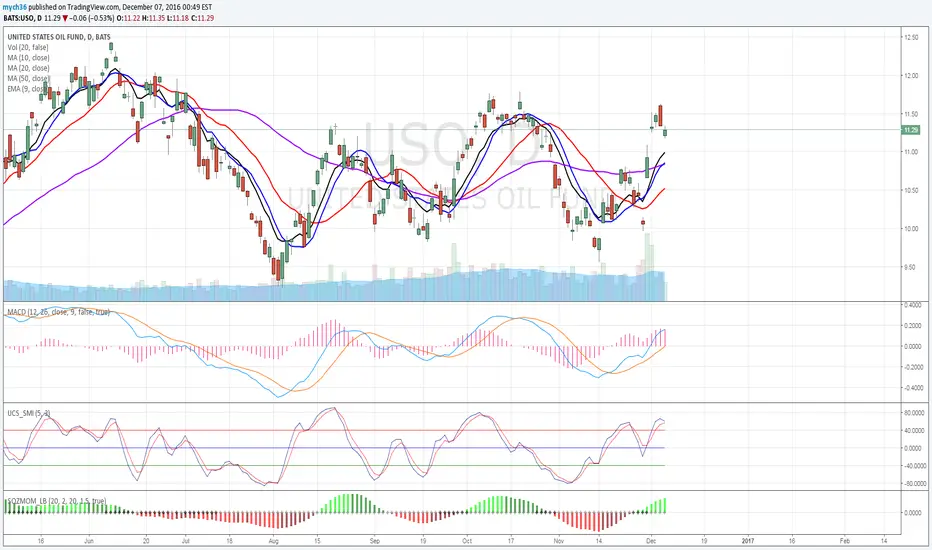
Task: Click Jul on the date axis
Action: (185, 541)
